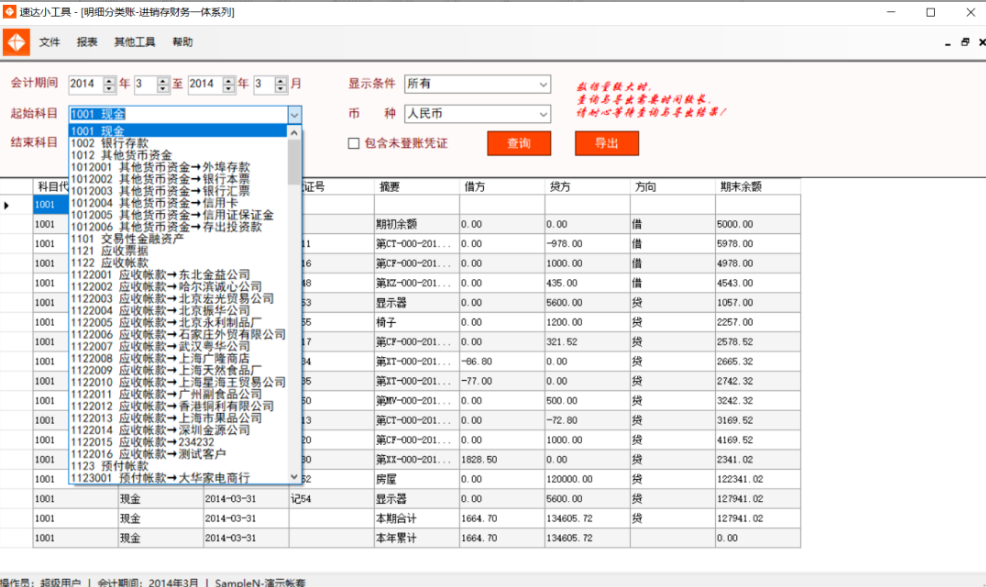The width and height of the screenshot is (986, 587).
Task: Open the 报表 menu
Action: tap(87, 42)
